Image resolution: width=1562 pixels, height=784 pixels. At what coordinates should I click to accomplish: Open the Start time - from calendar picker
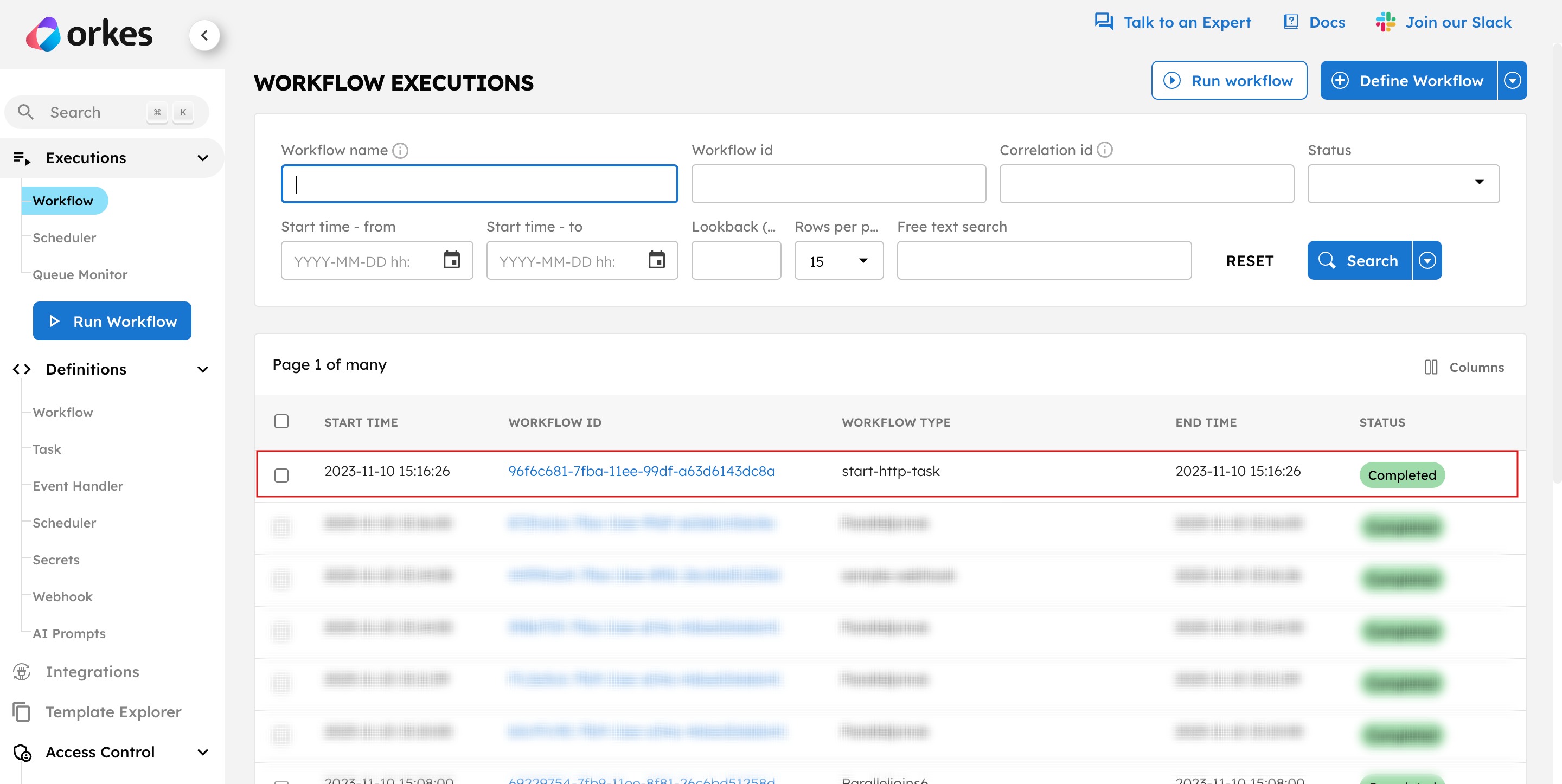(x=451, y=260)
